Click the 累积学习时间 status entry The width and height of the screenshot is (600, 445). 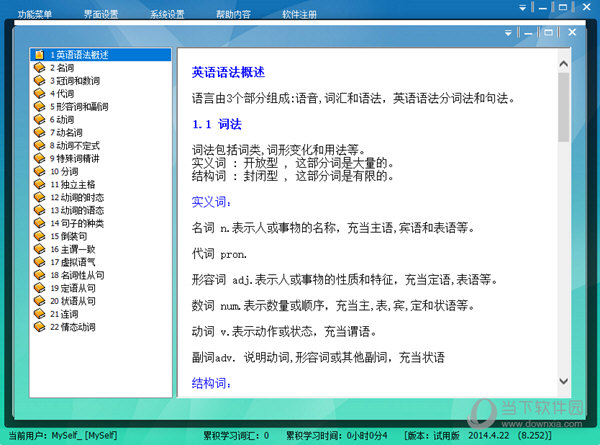point(337,435)
